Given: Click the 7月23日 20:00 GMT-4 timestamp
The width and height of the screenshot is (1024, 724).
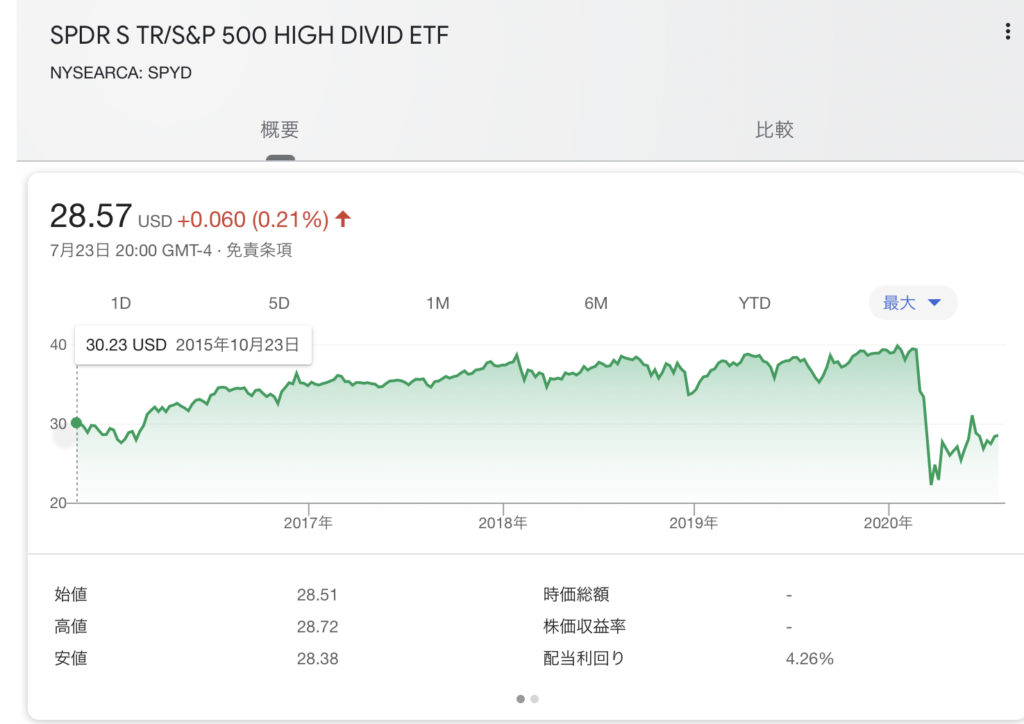Looking at the screenshot, I should (x=131, y=250).
